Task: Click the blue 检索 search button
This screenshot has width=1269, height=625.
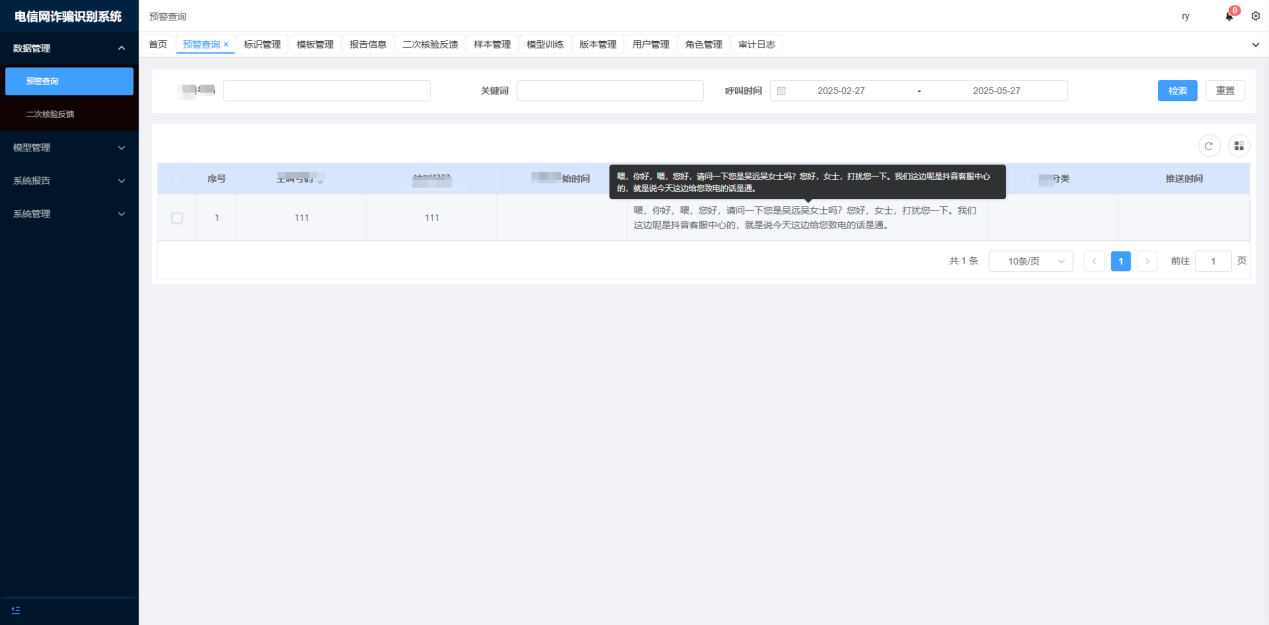Action: pyautogui.click(x=1177, y=91)
